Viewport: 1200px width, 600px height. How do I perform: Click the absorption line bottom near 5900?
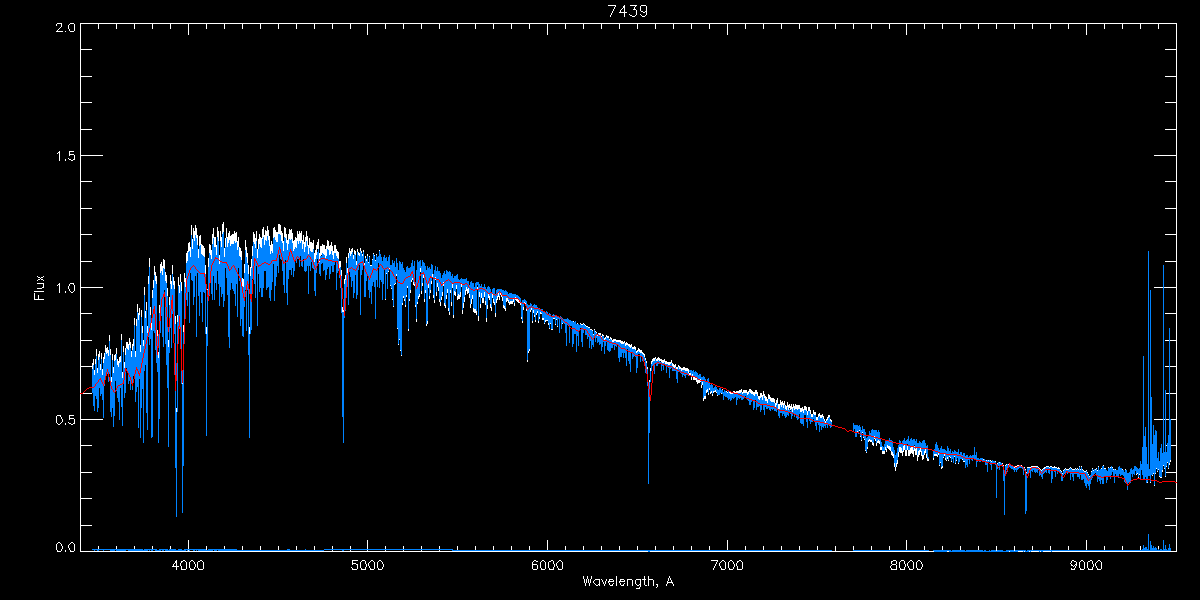click(528, 358)
